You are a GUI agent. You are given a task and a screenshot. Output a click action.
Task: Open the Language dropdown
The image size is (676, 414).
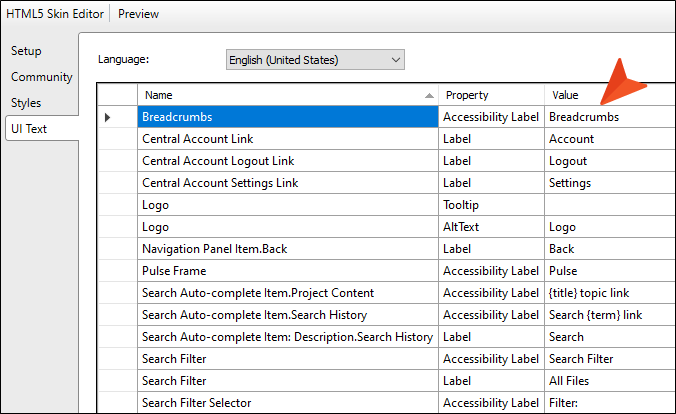[x=314, y=60]
